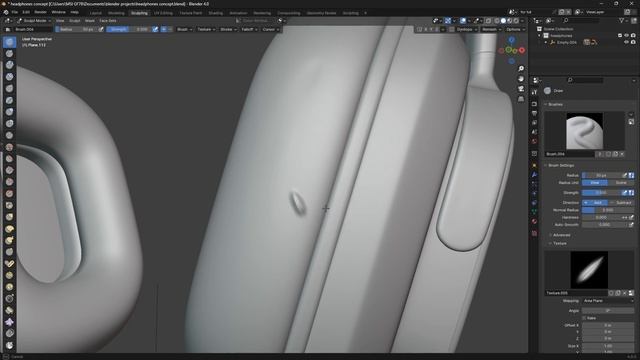Open the Tool properties tab icon

tap(534, 93)
